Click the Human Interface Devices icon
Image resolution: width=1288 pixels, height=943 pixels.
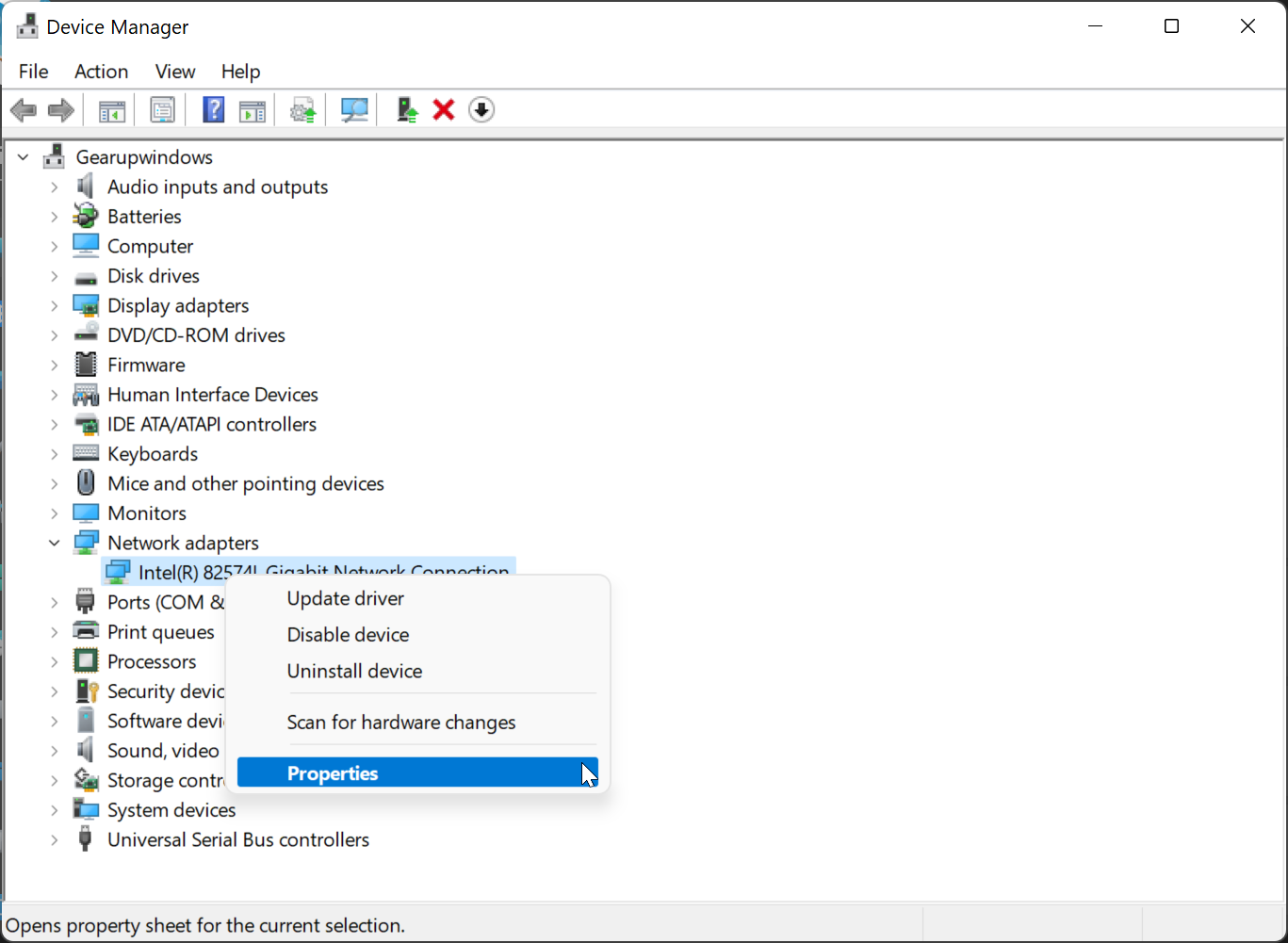[86, 394]
